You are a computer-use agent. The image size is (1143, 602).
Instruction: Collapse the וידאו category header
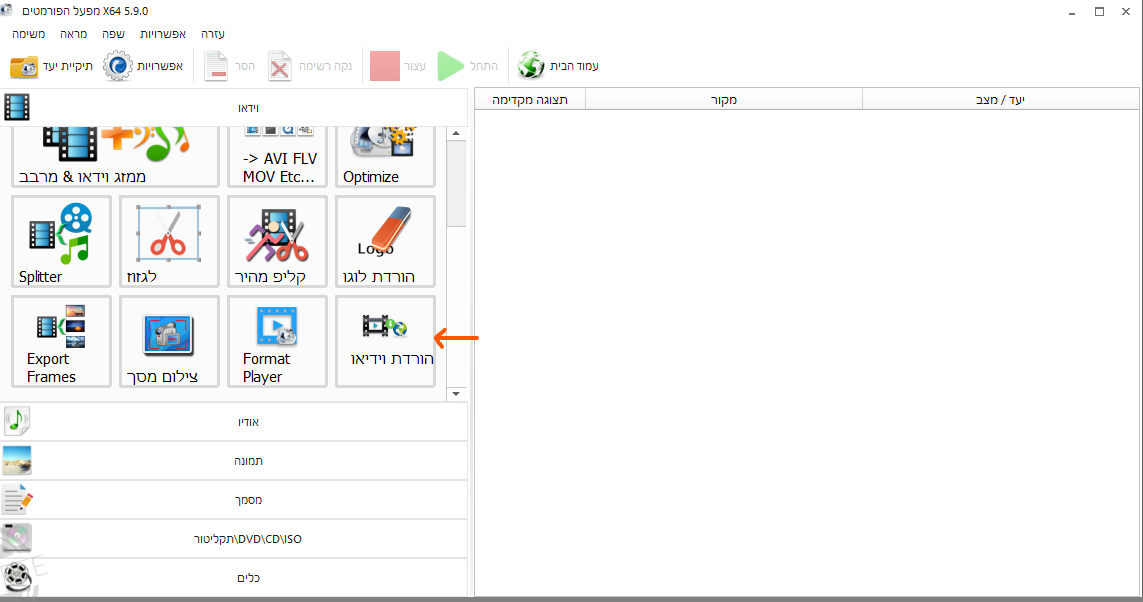[x=234, y=108]
